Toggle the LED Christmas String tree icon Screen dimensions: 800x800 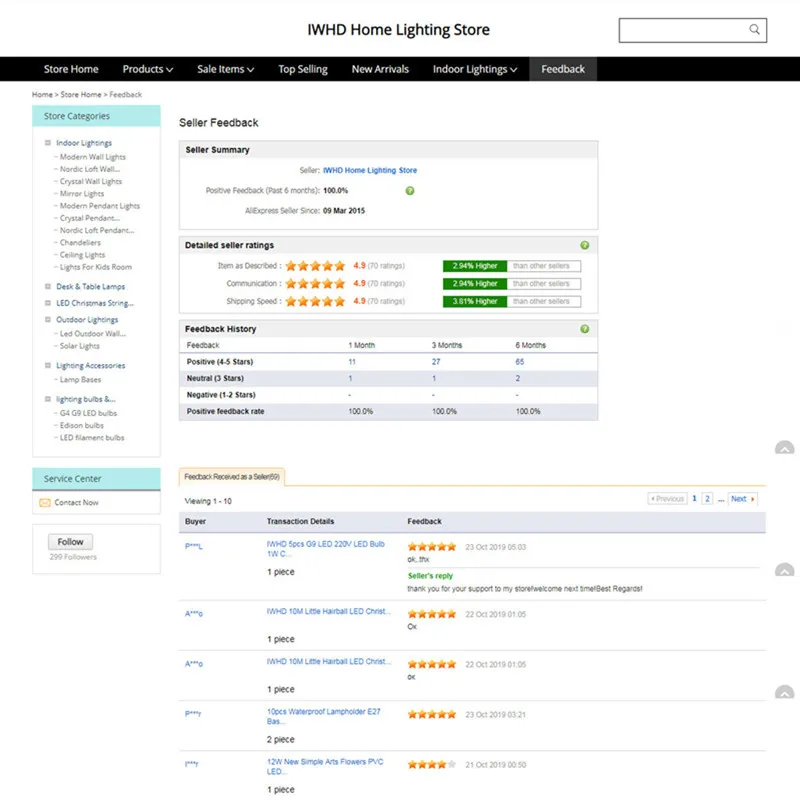point(48,303)
